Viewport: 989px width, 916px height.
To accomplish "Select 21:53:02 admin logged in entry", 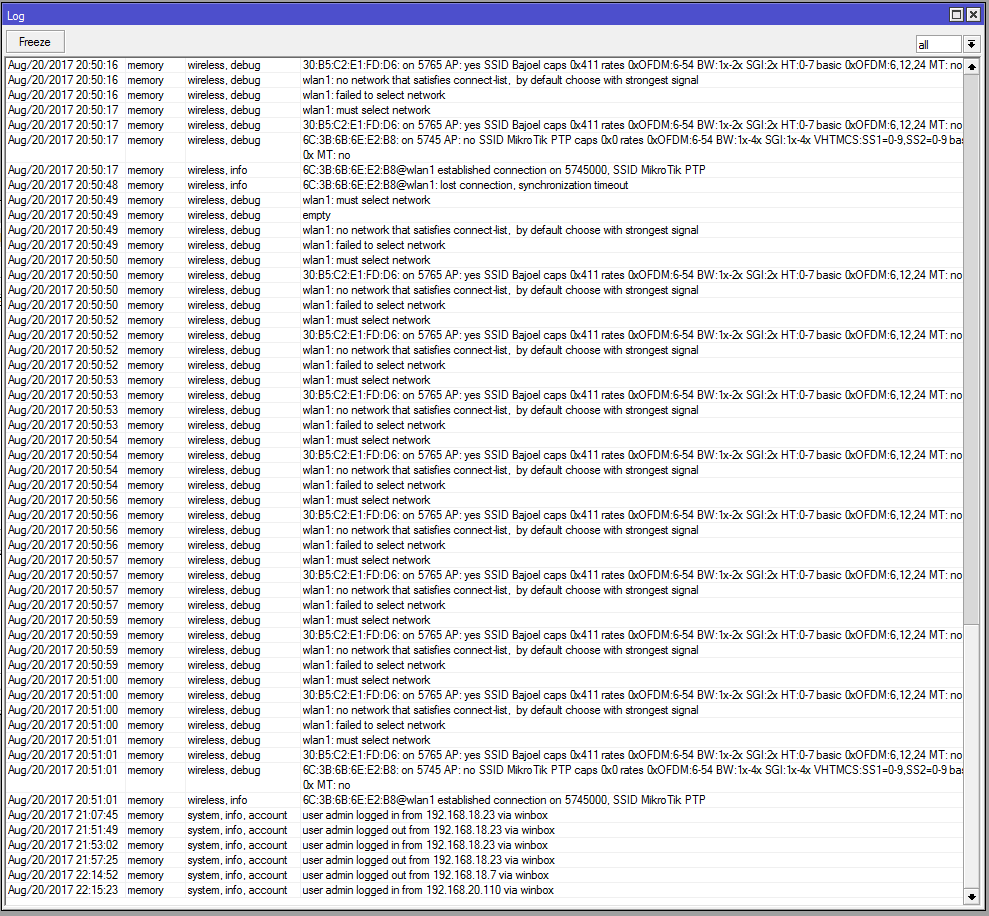I will tap(484, 845).
